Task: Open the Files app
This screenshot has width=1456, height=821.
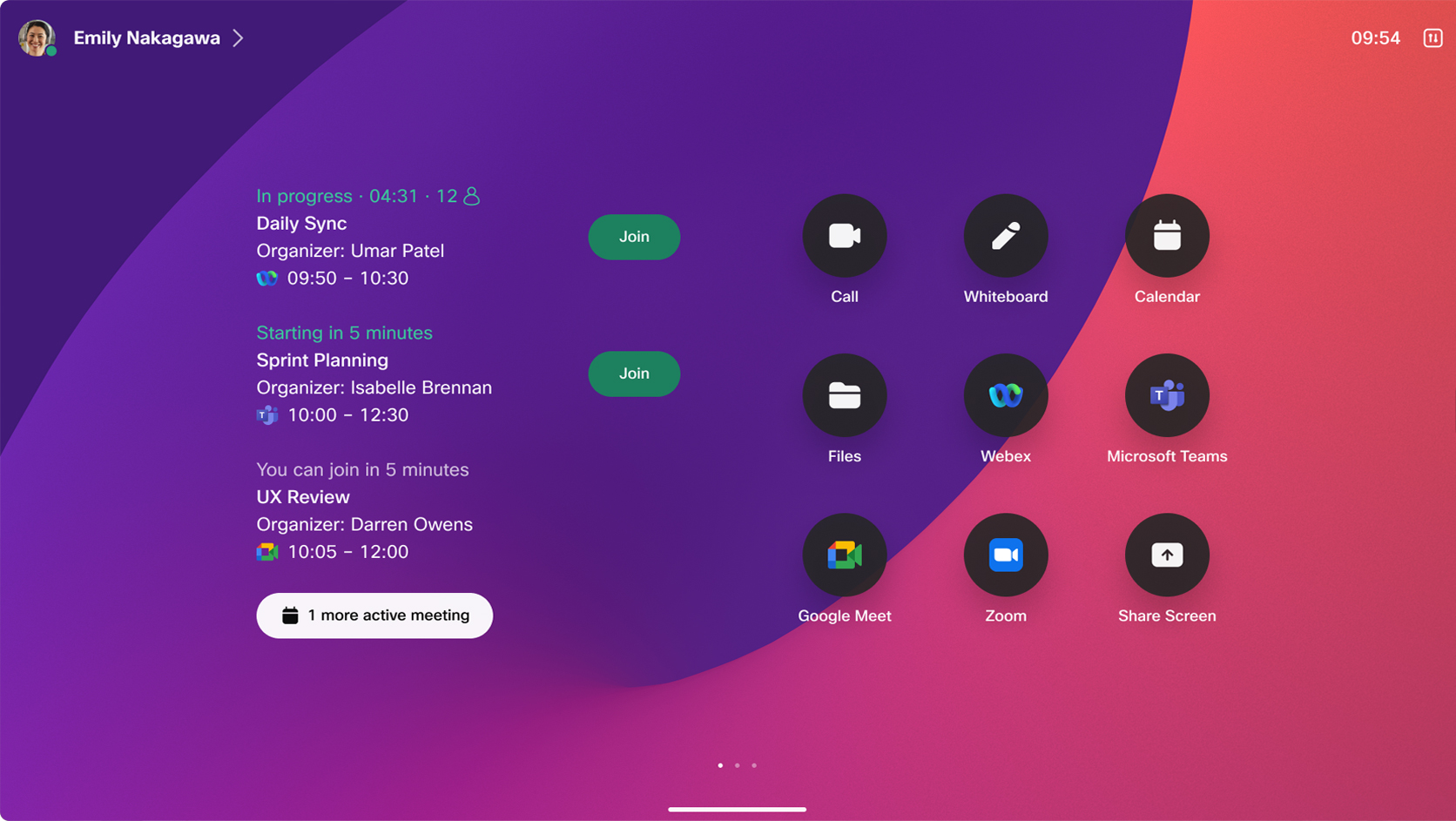Action: 844,395
